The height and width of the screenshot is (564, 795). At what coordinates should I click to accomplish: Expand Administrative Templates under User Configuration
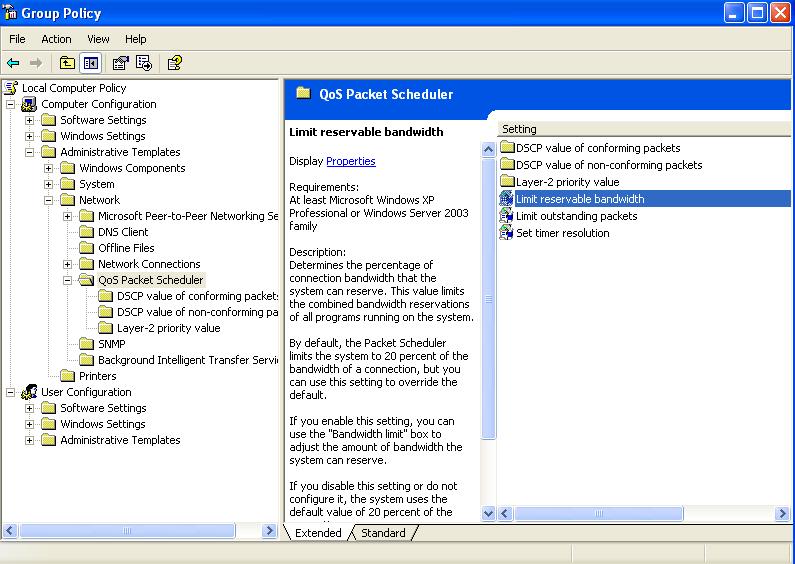29,440
